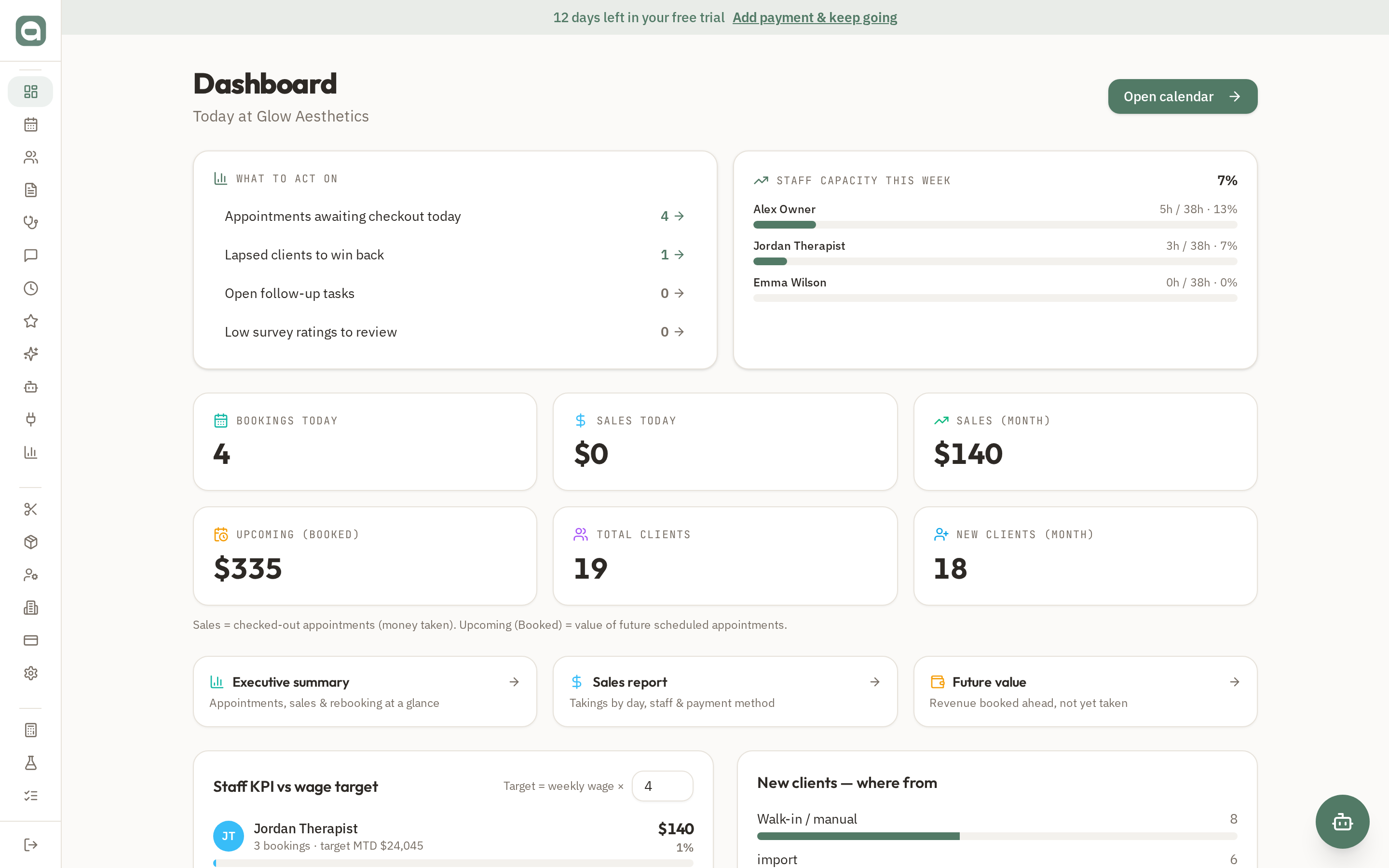Open Lapsed clients to win back row

(x=455, y=254)
